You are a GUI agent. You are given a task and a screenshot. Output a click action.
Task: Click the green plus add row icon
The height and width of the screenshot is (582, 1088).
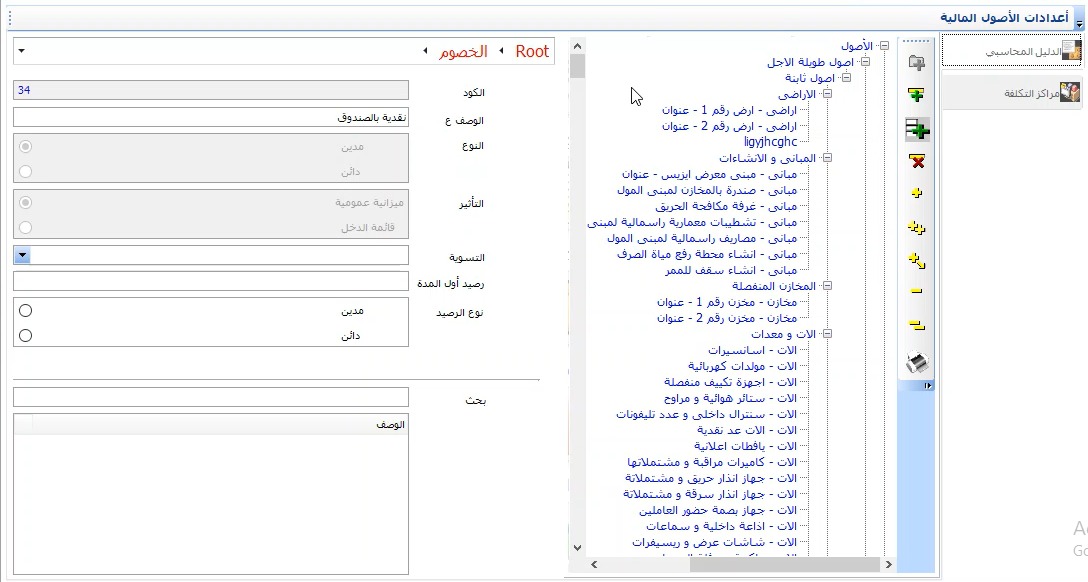(x=917, y=95)
